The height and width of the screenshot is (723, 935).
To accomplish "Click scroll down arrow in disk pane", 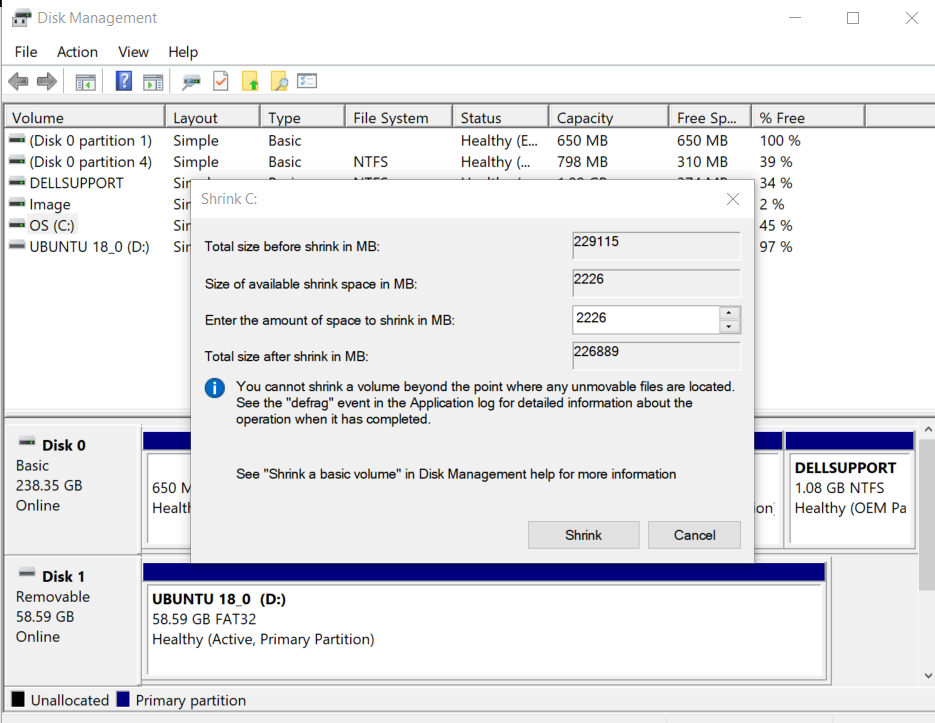I will (x=928, y=676).
